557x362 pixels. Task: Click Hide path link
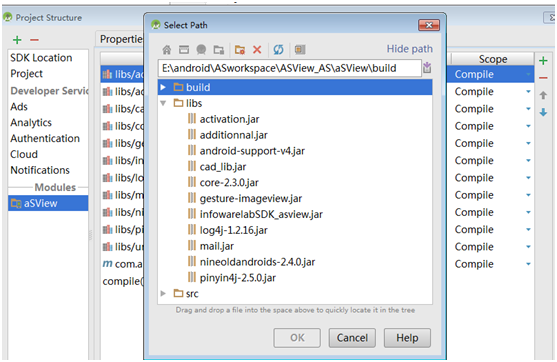pyautogui.click(x=410, y=49)
